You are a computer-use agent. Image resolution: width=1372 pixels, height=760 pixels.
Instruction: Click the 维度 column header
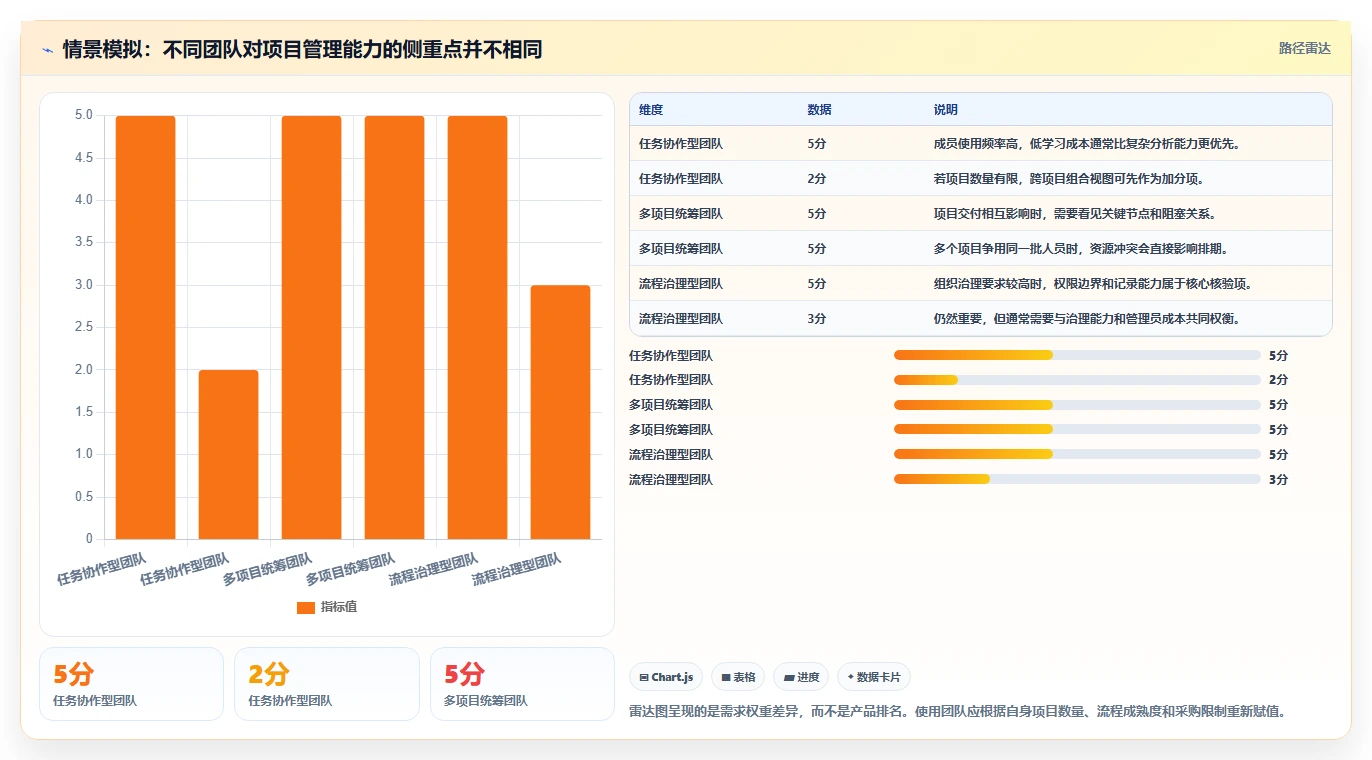[651, 110]
